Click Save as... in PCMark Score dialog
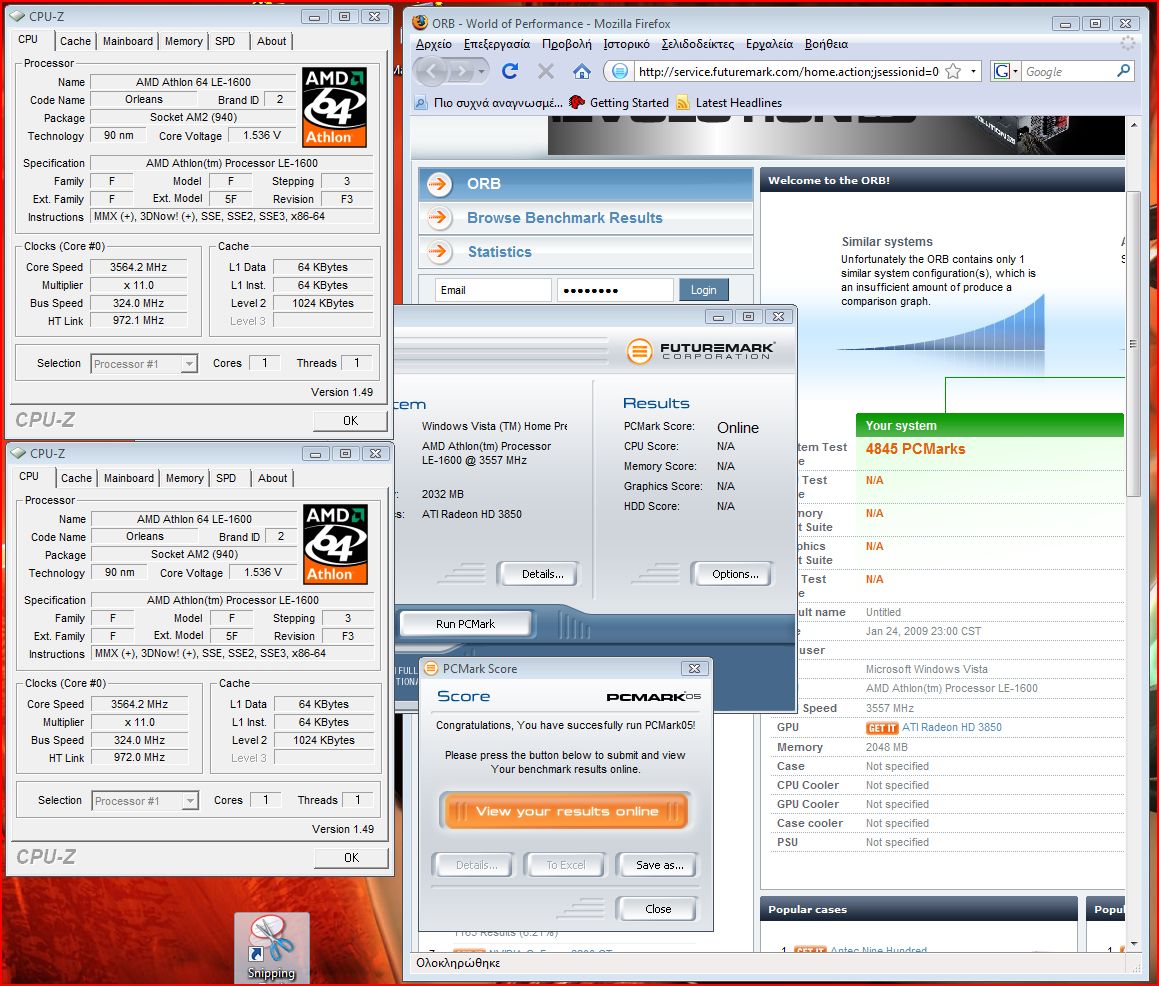The width and height of the screenshot is (1159, 986). coord(659,865)
